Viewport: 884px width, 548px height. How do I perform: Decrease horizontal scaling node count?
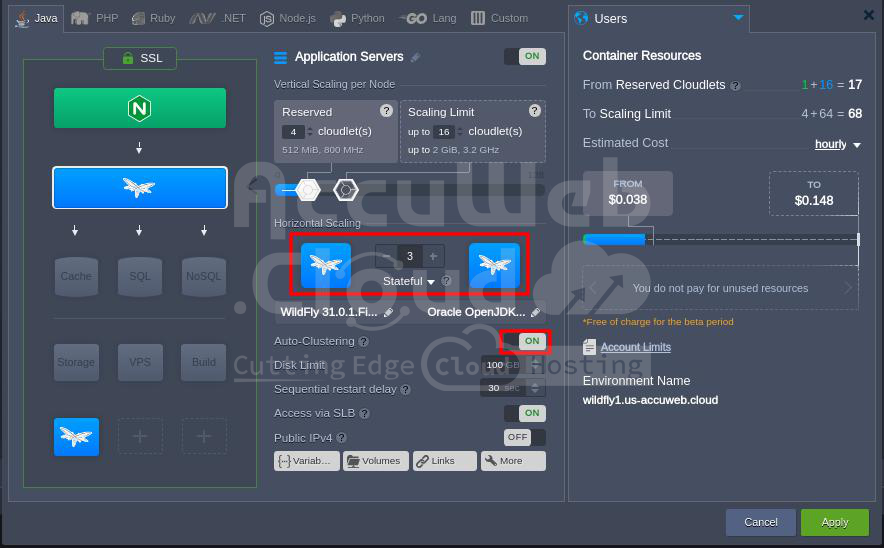[x=386, y=257]
